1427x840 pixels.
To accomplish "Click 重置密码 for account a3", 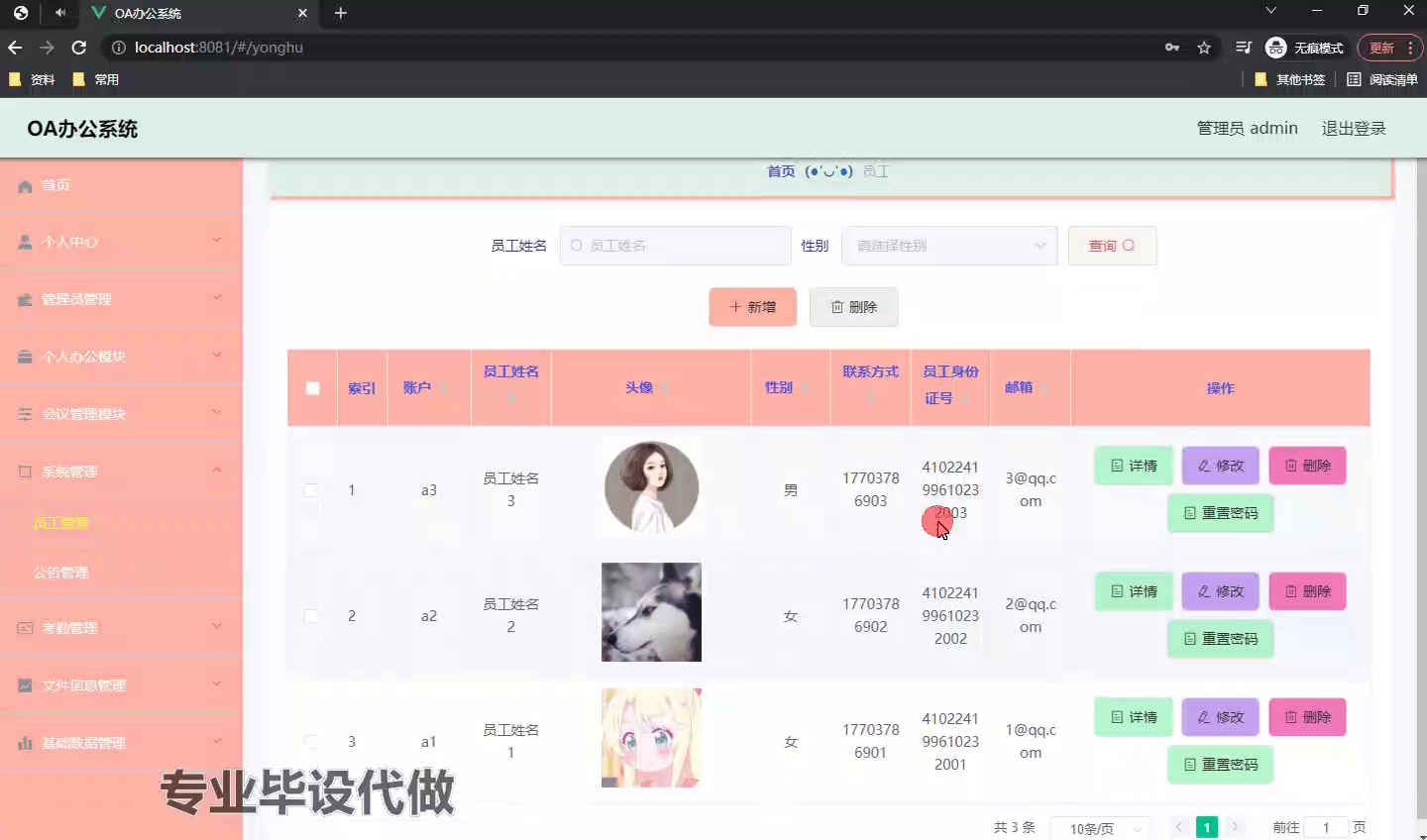I will pyautogui.click(x=1221, y=513).
